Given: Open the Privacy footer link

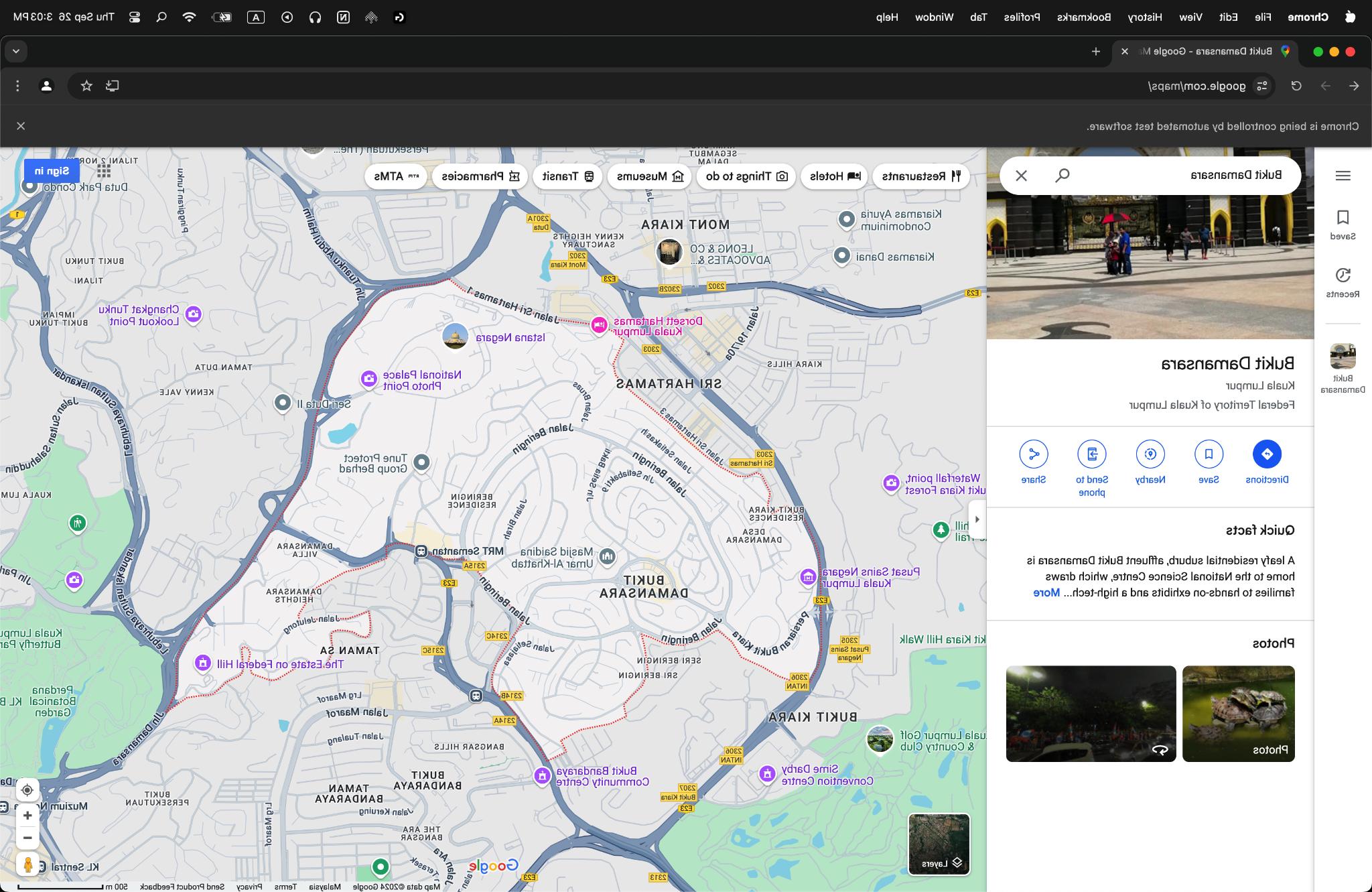Looking at the screenshot, I should [249, 887].
